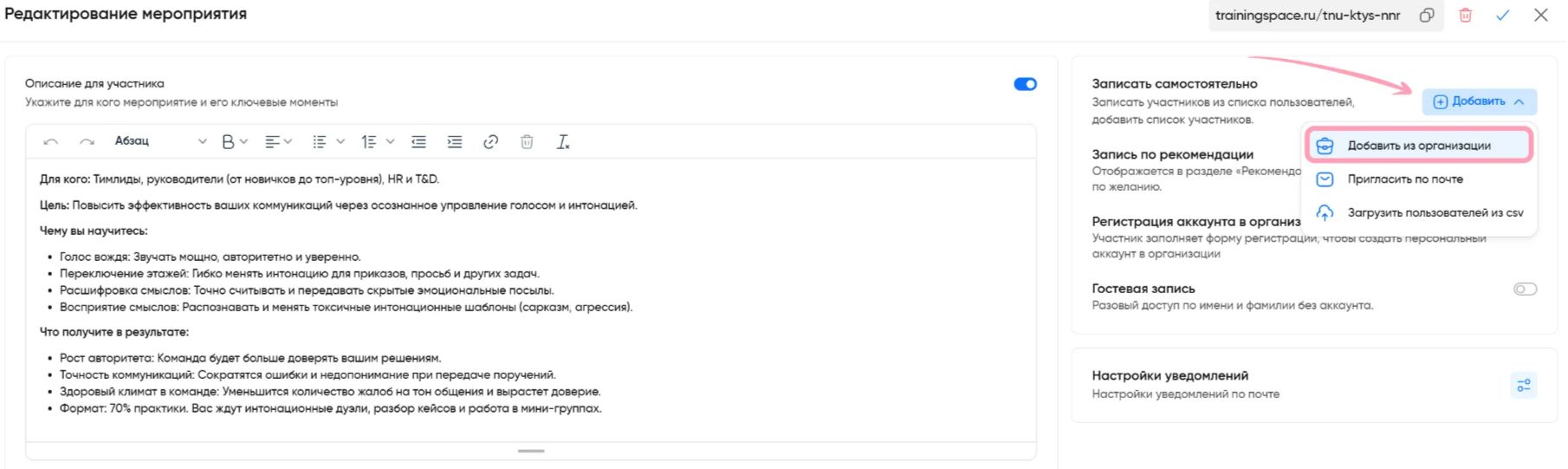This screenshot has height=469, width=1568.
Task: Disable the participant description toggle
Action: [1025, 84]
